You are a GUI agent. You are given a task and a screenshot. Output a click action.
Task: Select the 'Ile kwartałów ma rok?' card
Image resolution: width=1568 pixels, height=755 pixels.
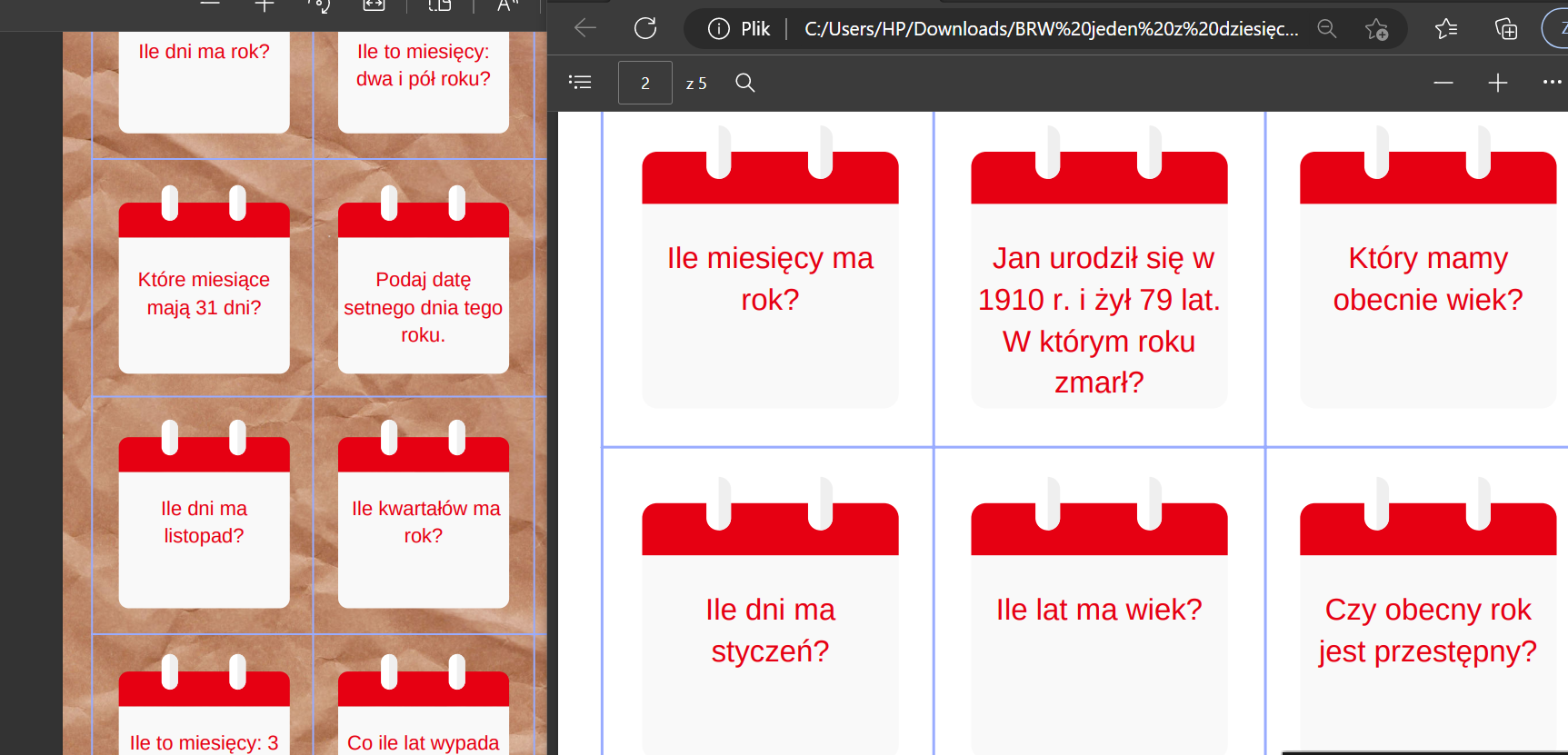[424, 522]
